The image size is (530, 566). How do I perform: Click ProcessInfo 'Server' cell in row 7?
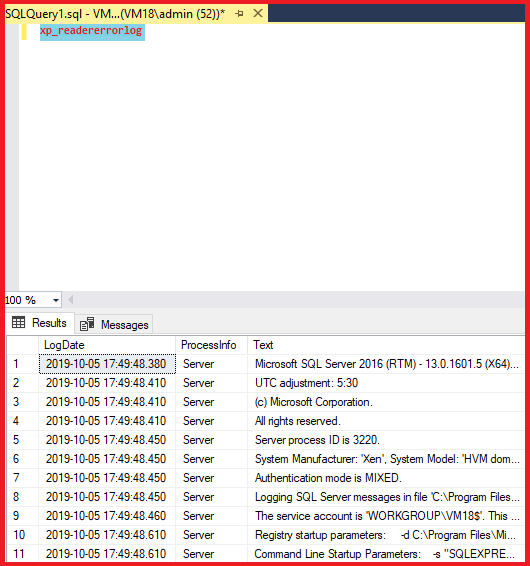tap(212, 478)
